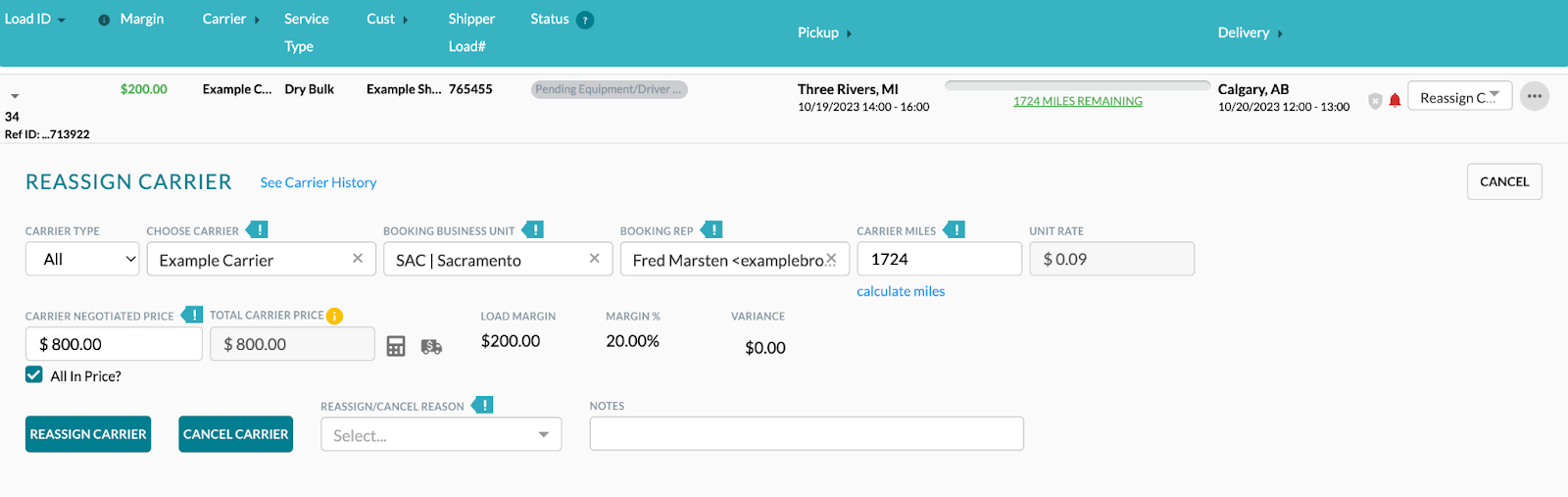Open the Carrier Type All dropdown
The height and width of the screenshot is (497, 1568).
point(83,259)
